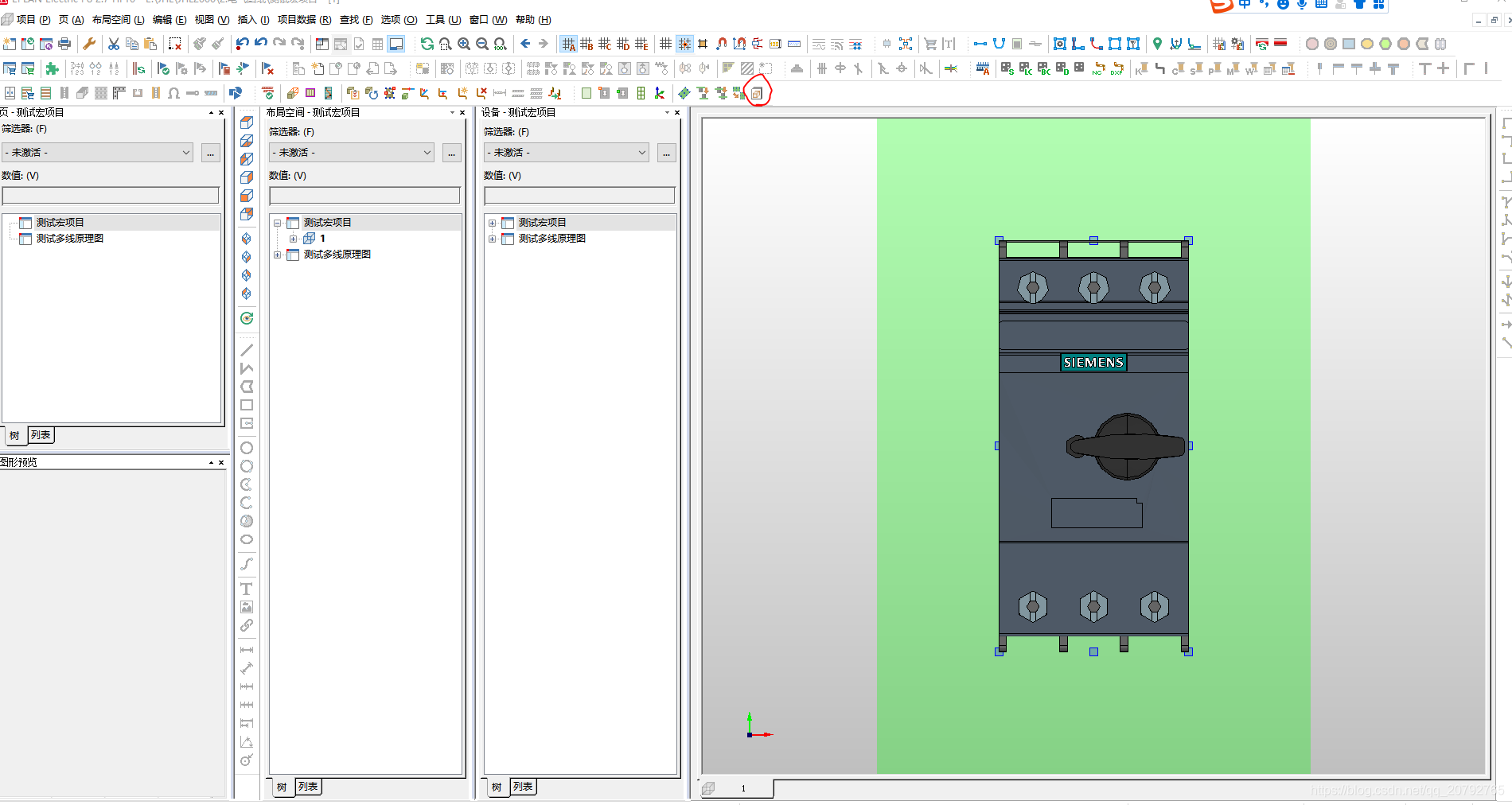Toggle grid D display
Image resolution: width=1512 pixels, height=805 pixels.
click(623, 44)
